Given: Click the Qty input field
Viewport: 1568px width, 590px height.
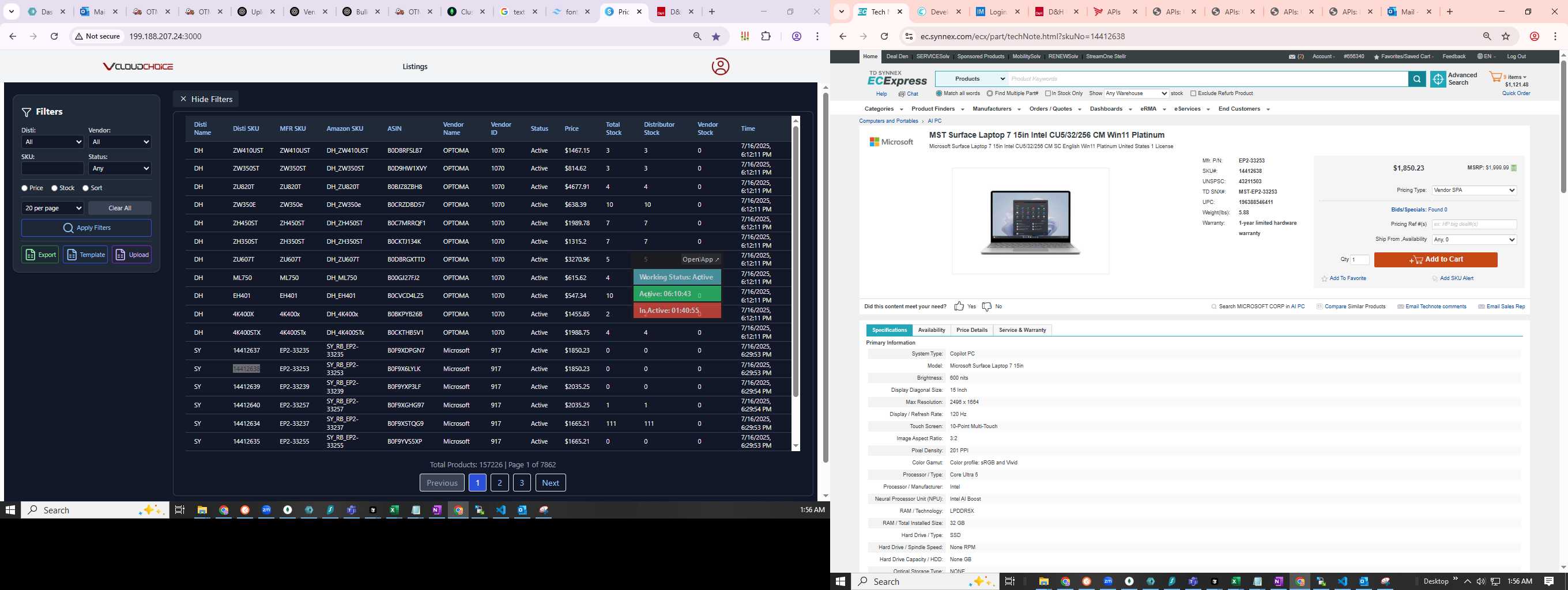Looking at the screenshot, I should pyautogui.click(x=1360, y=260).
